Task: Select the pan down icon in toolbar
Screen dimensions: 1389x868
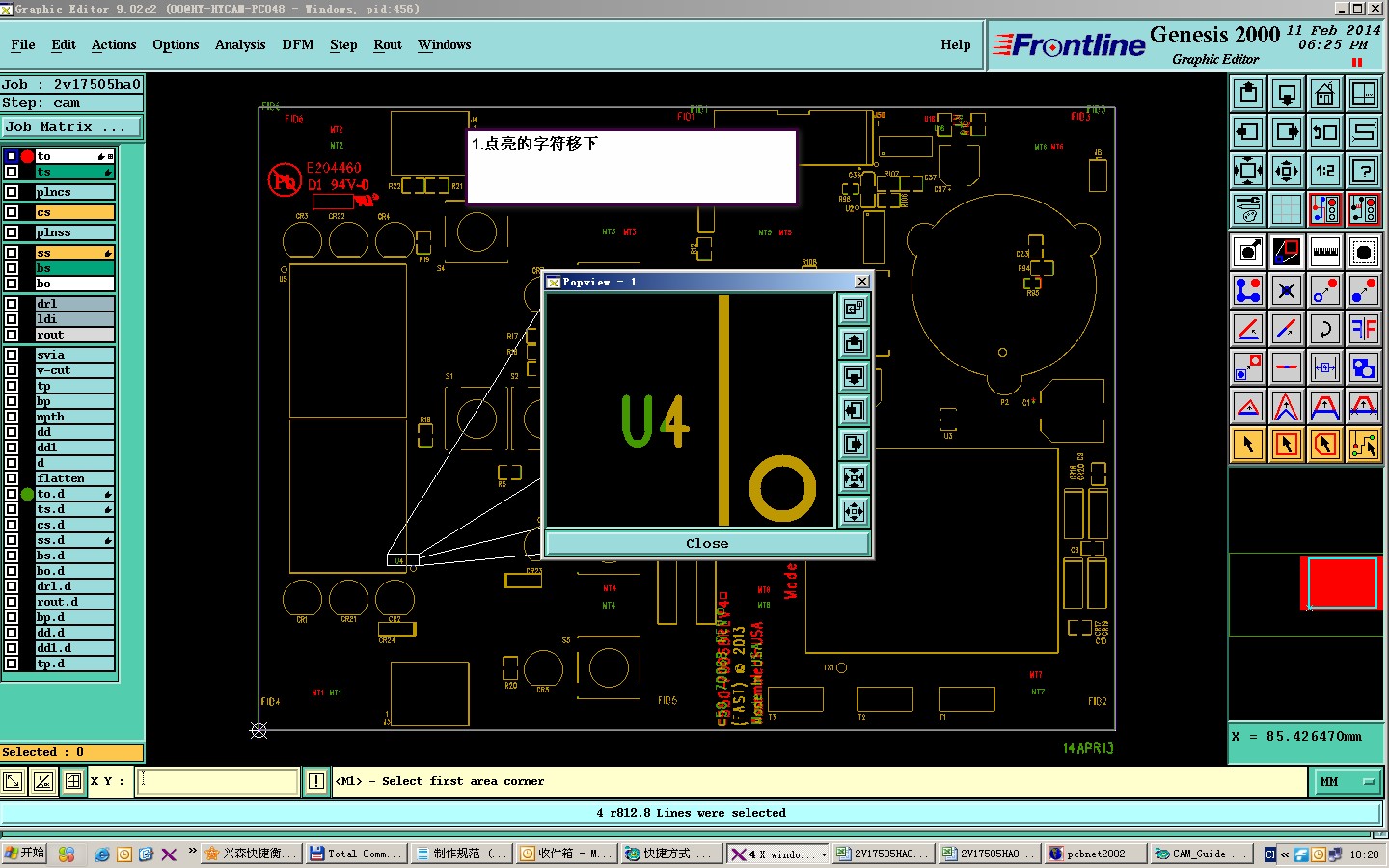Action: (x=1287, y=94)
